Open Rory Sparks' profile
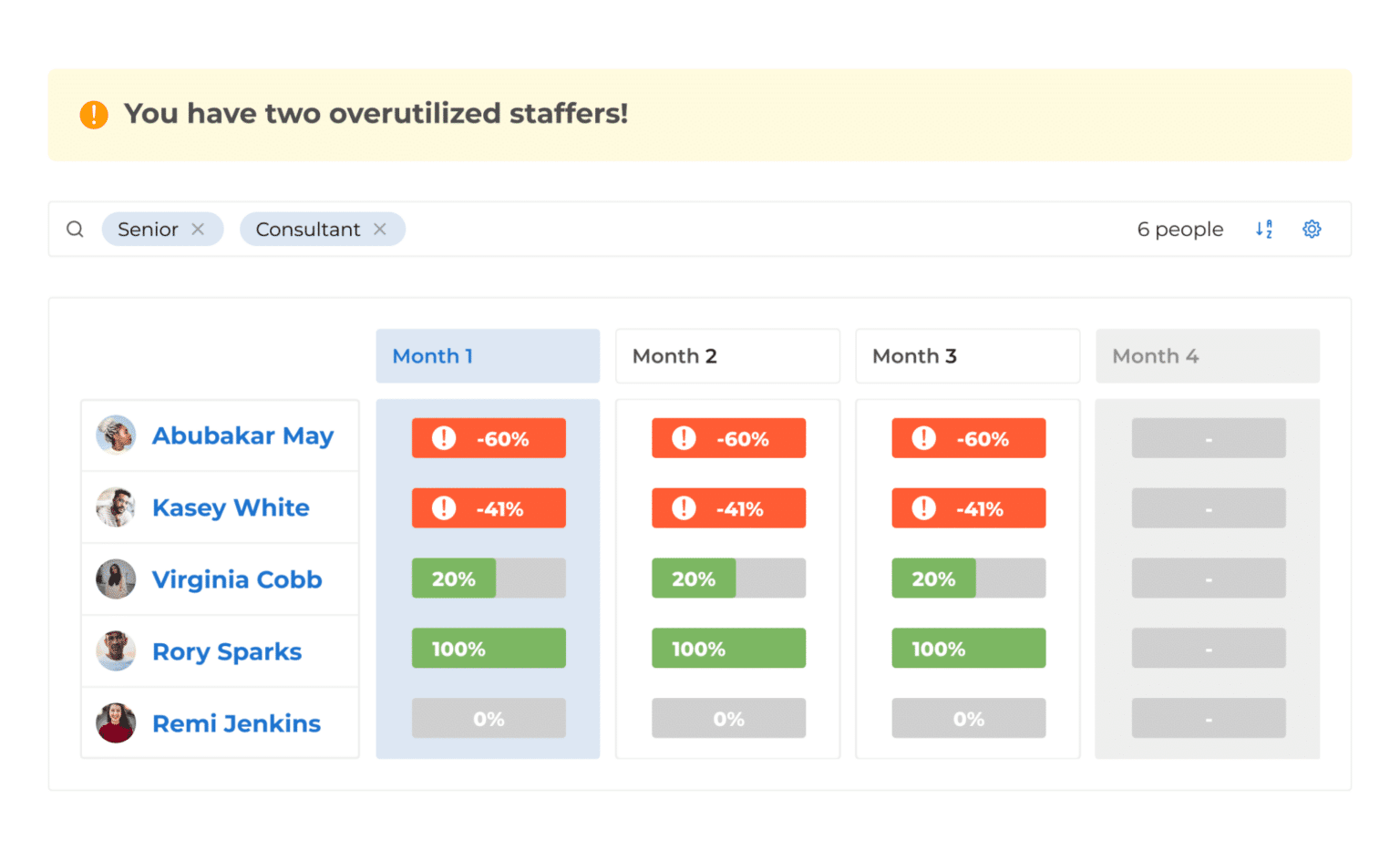 tap(226, 651)
